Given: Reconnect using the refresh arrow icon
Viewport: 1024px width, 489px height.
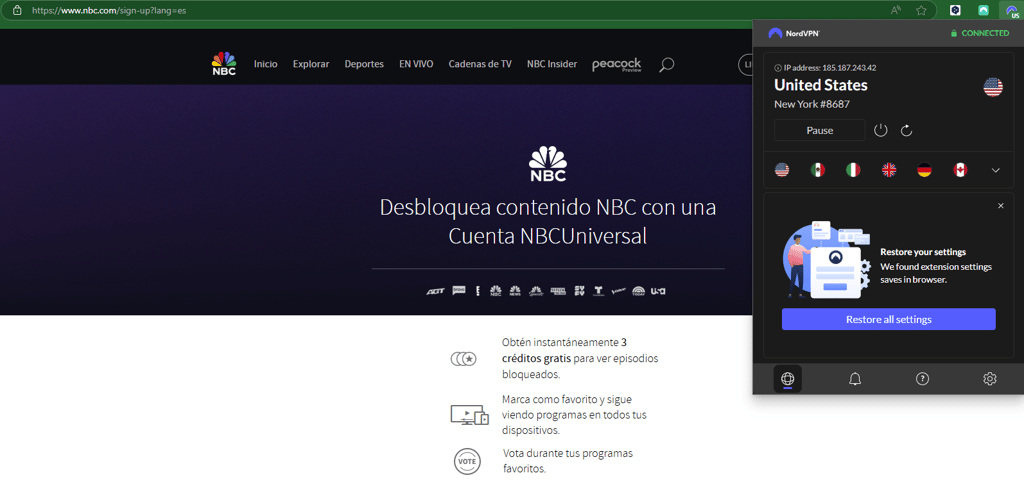Looking at the screenshot, I should tap(906, 131).
